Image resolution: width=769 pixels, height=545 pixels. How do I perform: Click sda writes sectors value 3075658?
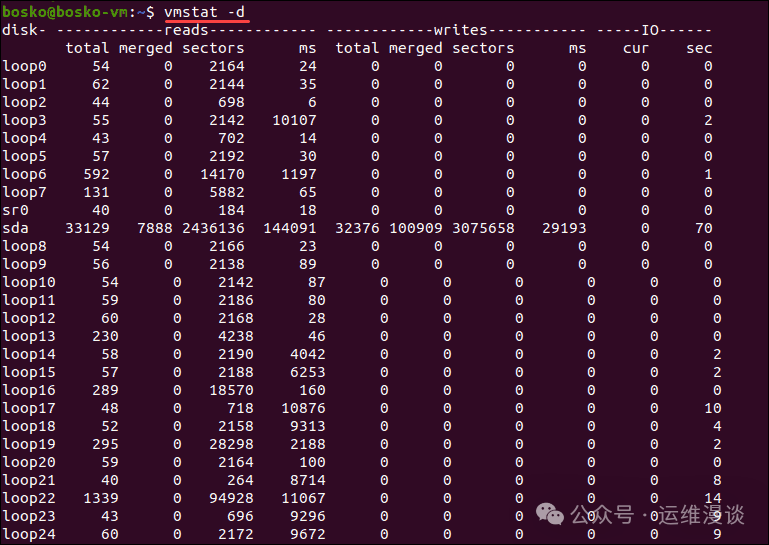pyautogui.click(x=483, y=229)
